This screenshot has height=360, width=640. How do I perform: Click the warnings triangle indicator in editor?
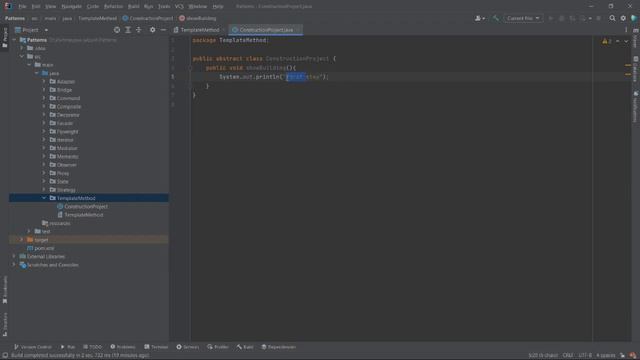coord(607,41)
